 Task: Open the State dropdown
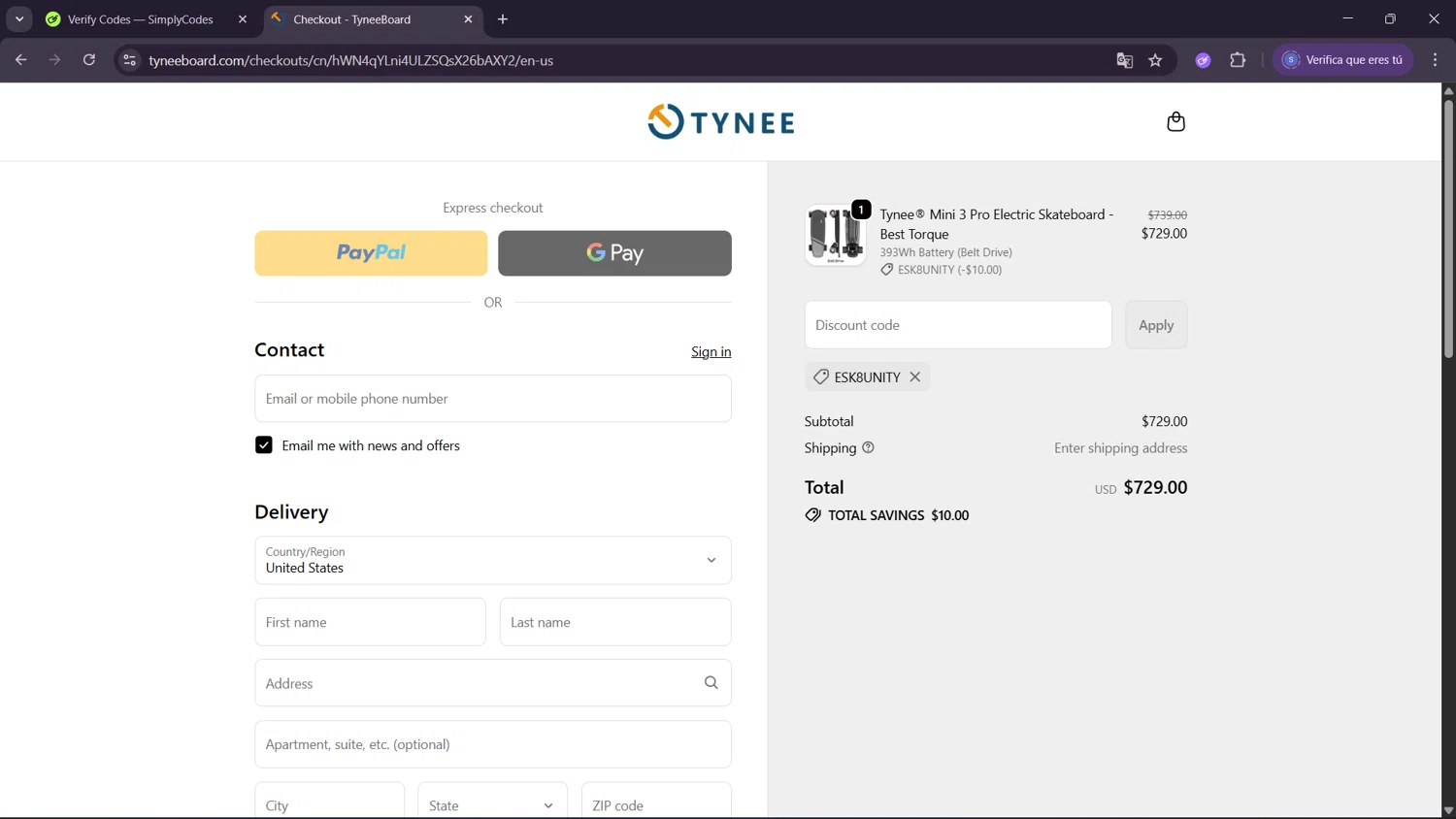(x=492, y=804)
